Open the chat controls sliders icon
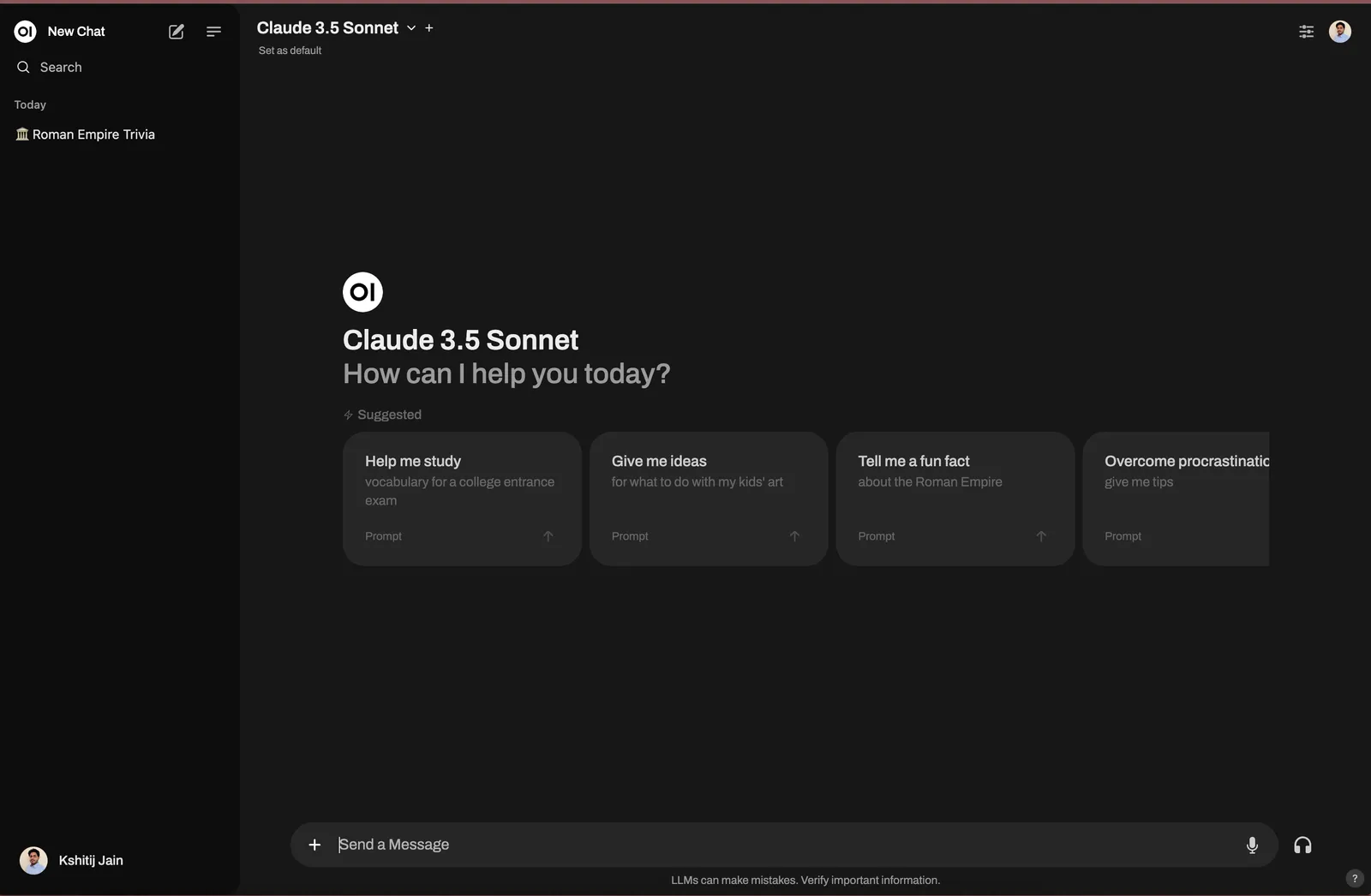Viewport: 1371px width, 896px height. point(1306,32)
